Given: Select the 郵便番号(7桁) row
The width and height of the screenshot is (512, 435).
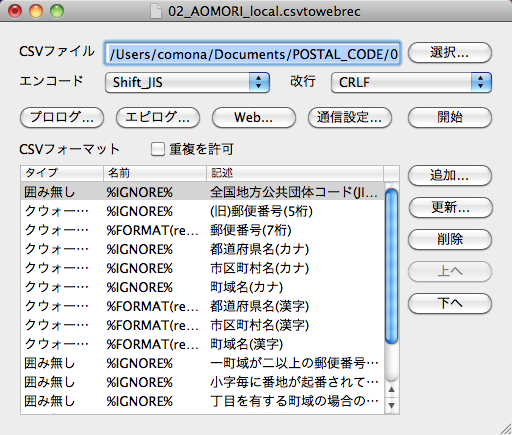Looking at the screenshot, I should (202, 230).
